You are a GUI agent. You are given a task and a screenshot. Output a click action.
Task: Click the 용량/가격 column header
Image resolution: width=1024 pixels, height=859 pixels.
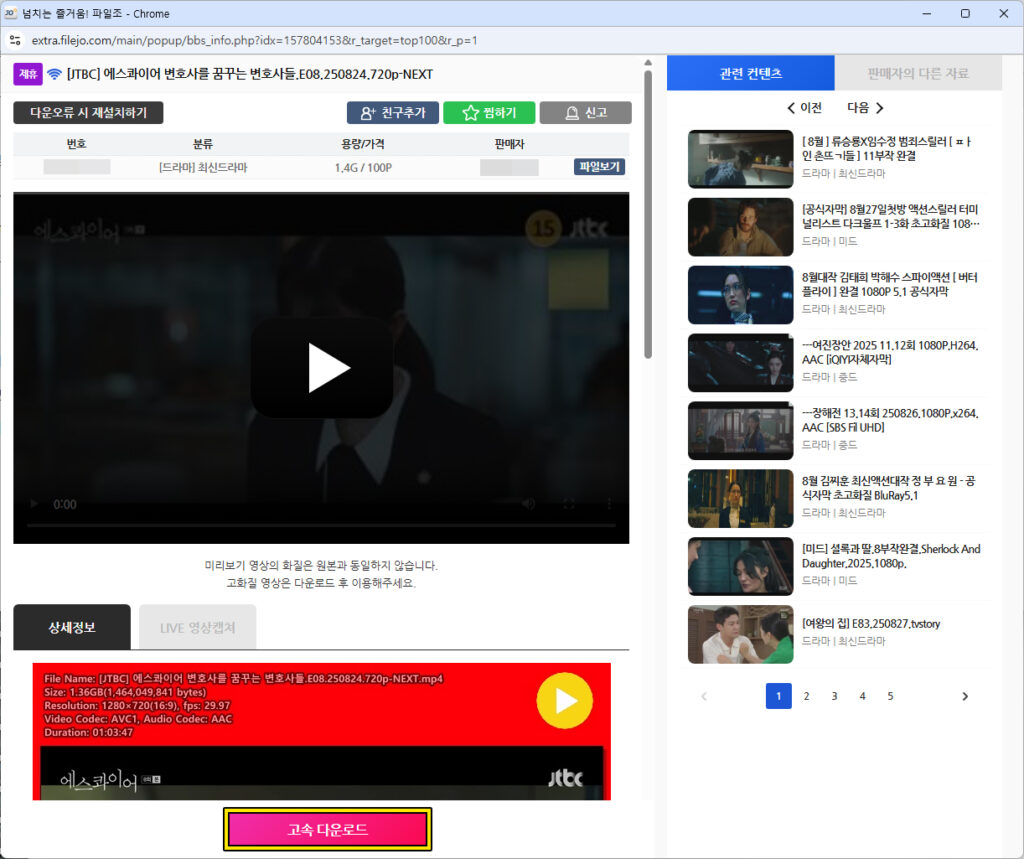click(363, 144)
